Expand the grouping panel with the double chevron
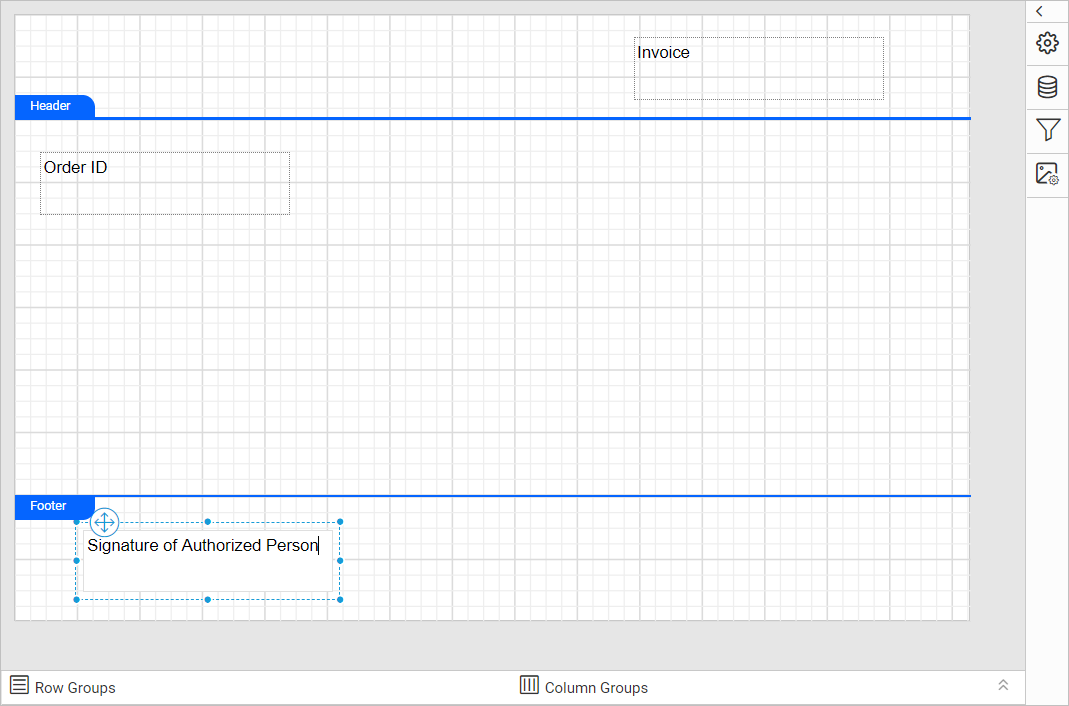Viewport: 1069px width, 706px height. point(1003,685)
